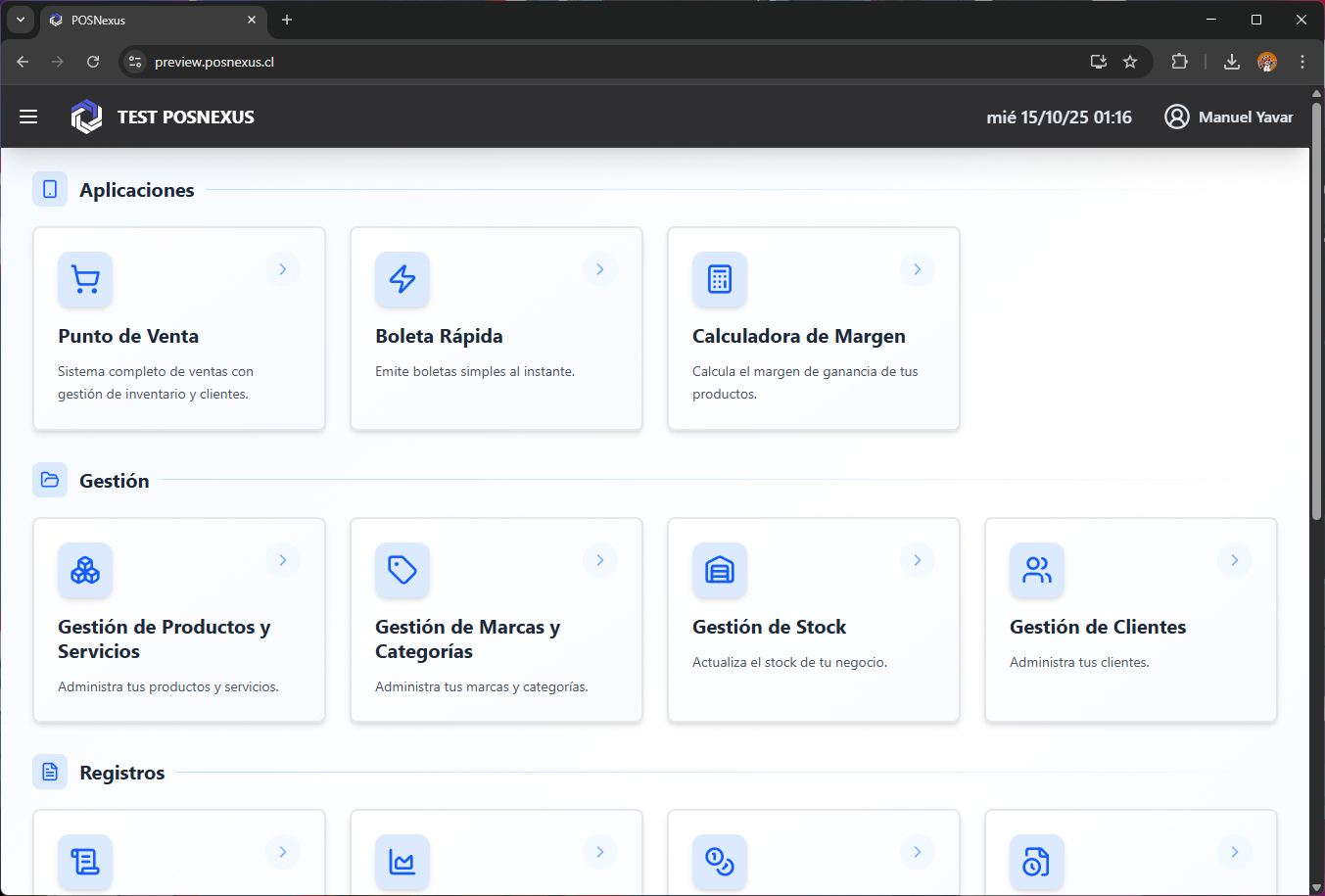Viewport: 1325px width, 896px height.
Task: Click the chevron arrow on Gestión de Clientes card
Action: click(1235, 560)
